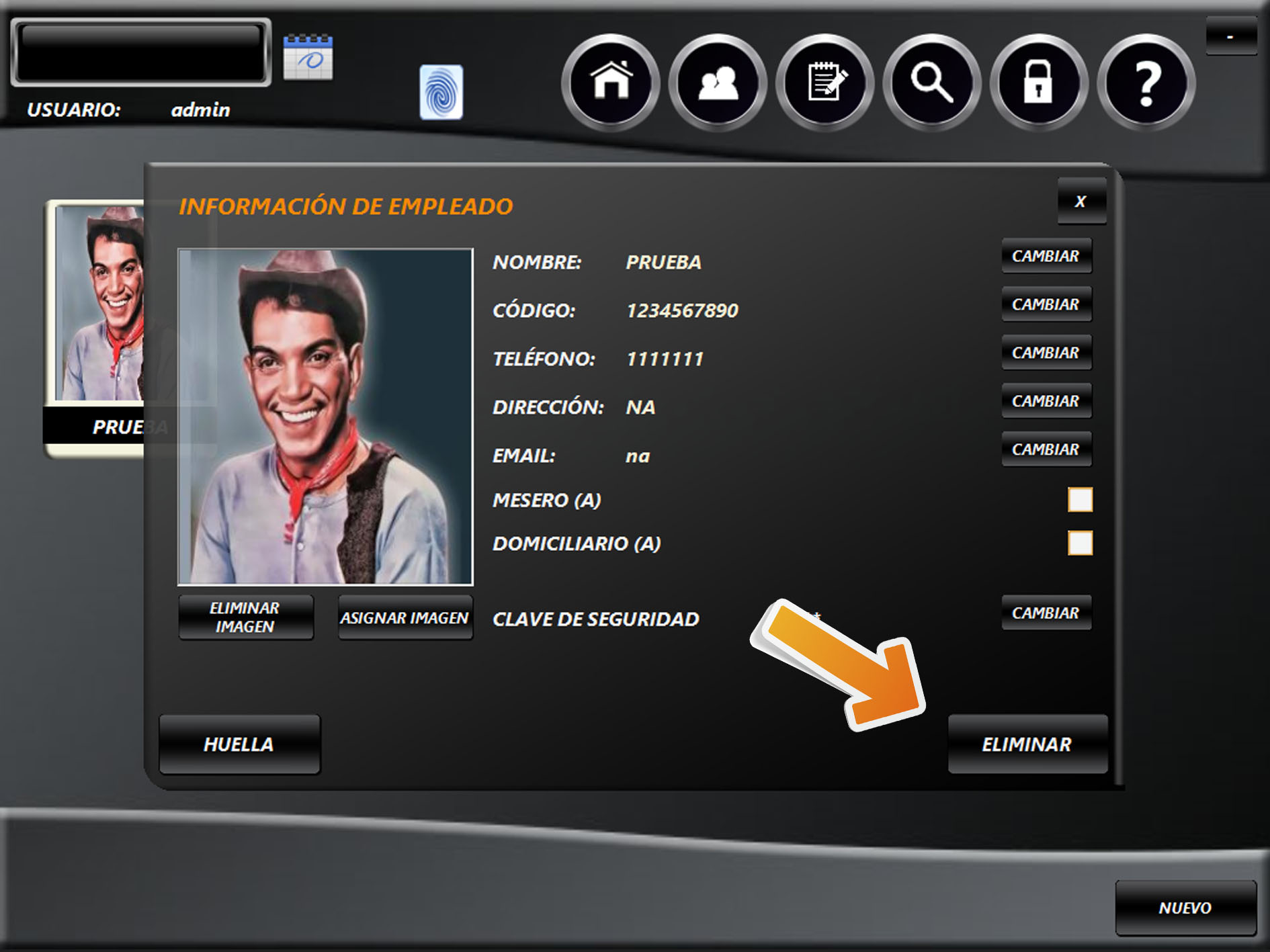This screenshot has height=952, width=1270.
Task: Enable the MESERO (A) checkbox
Action: pyautogui.click(x=1079, y=500)
